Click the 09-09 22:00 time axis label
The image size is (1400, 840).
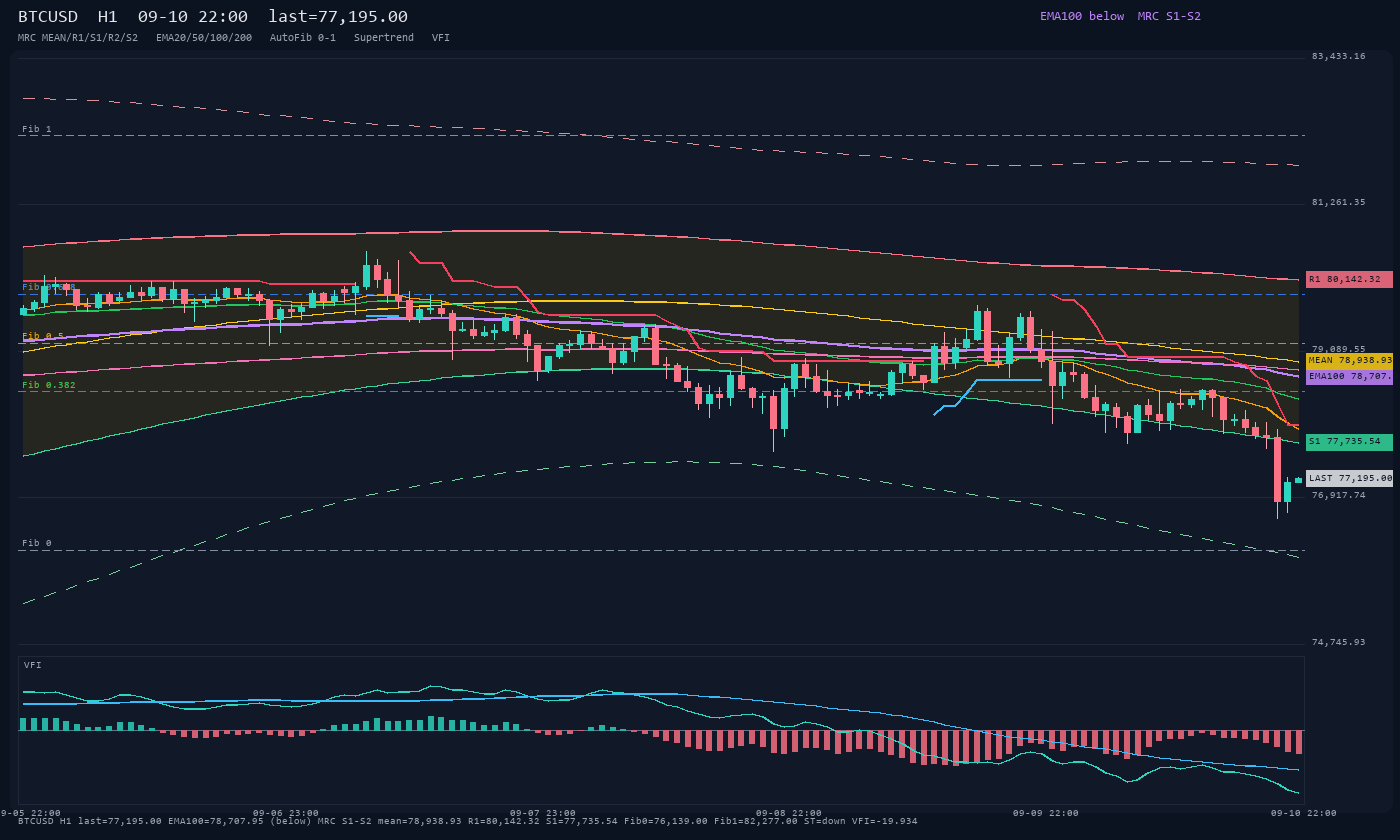[1046, 813]
